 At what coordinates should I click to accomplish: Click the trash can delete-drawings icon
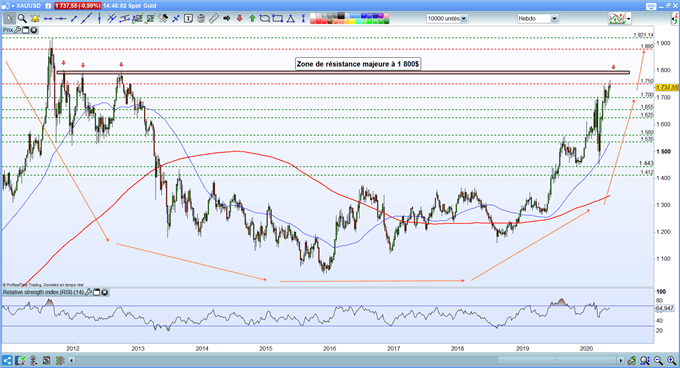click(201, 19)
